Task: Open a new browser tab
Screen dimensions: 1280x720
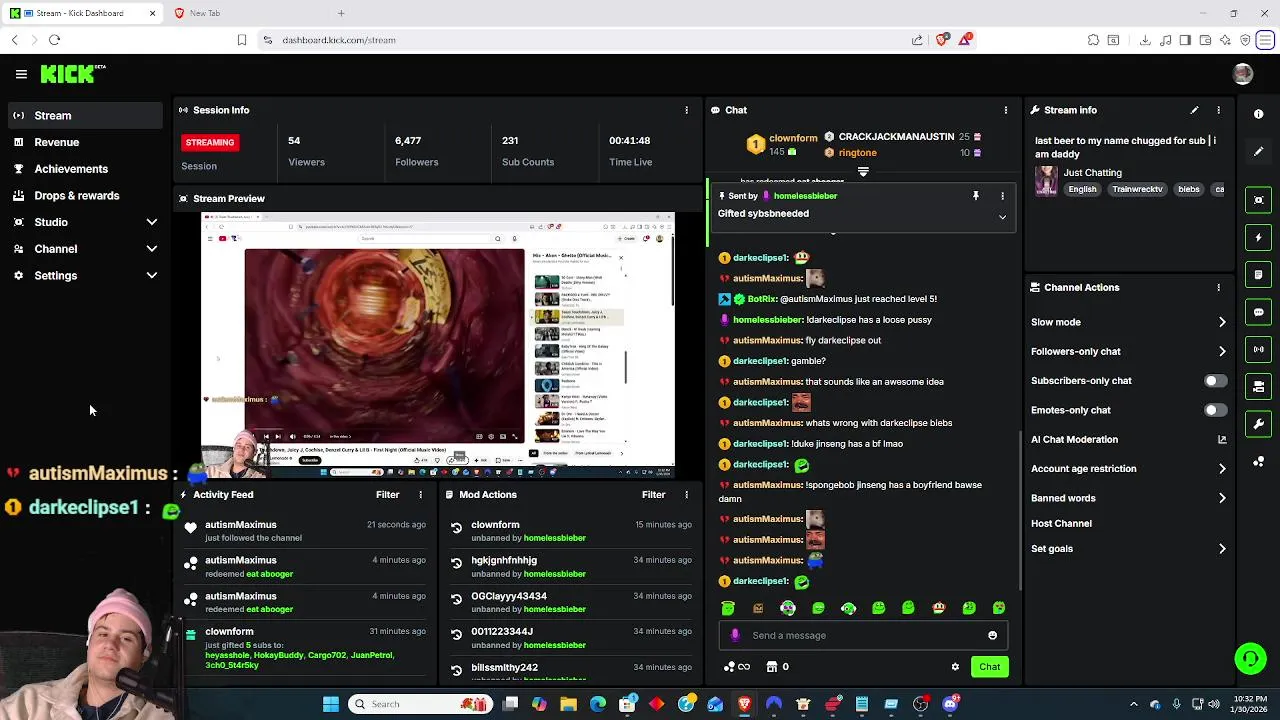Action: click(x=341, y=13)
